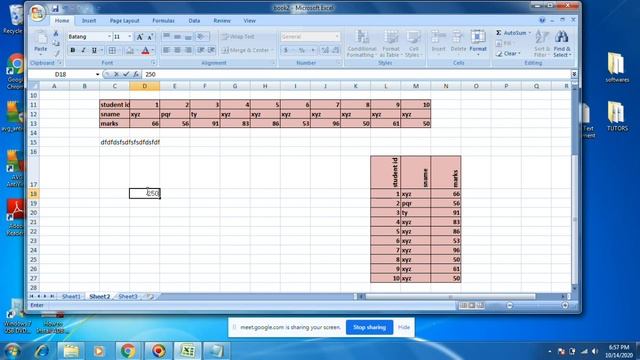Apply underline formatting
640x360 pixels.
(x=94, y=50)
